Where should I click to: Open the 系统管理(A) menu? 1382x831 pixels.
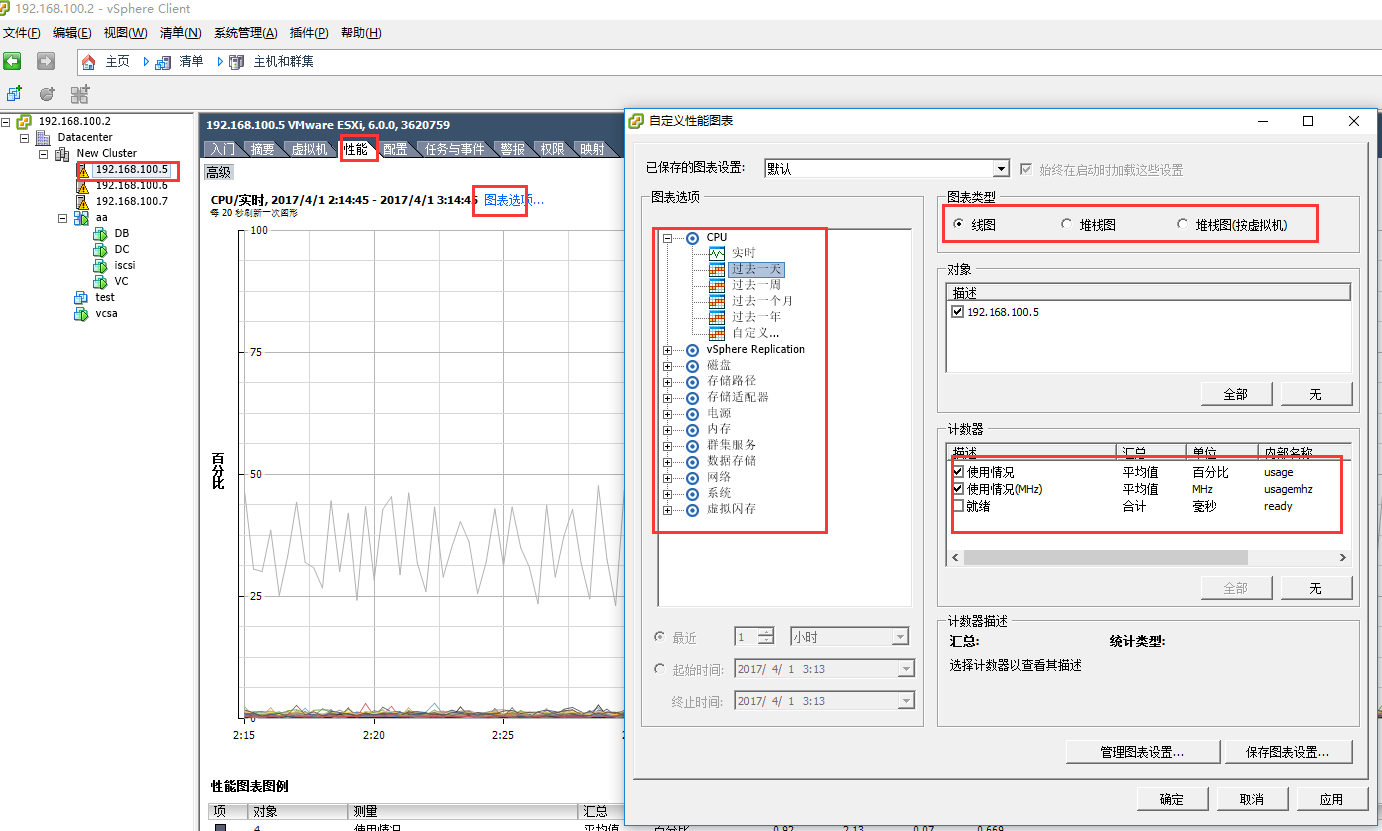click(246, 33)
